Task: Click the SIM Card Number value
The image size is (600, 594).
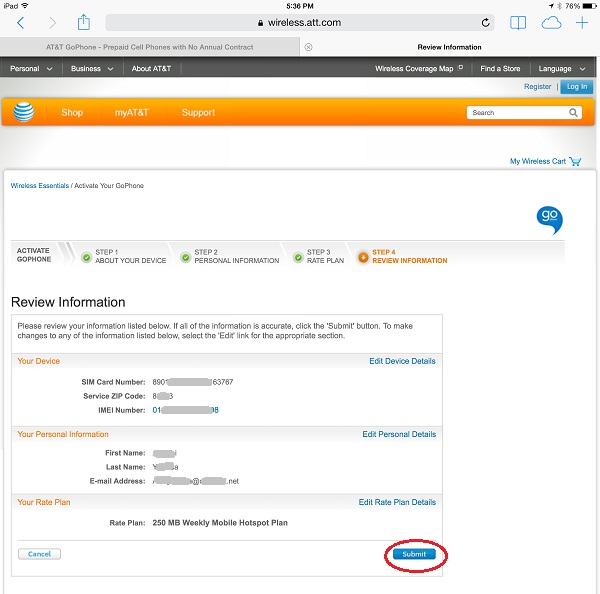Action: pyautogui.click(x=192, y=382)
